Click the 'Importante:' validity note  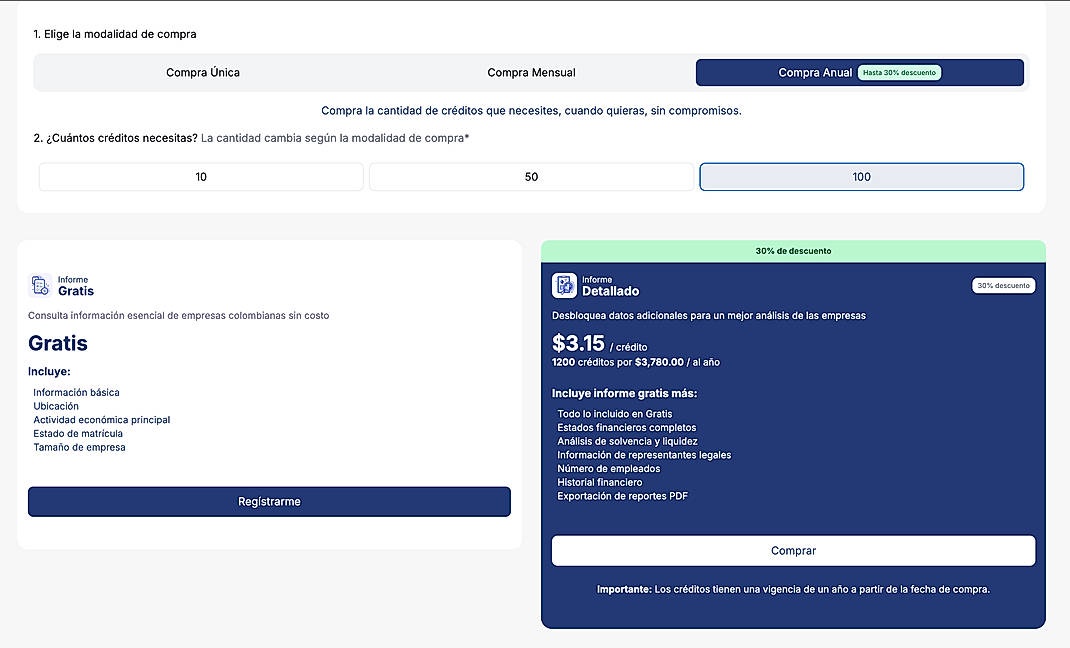[793, 589]
